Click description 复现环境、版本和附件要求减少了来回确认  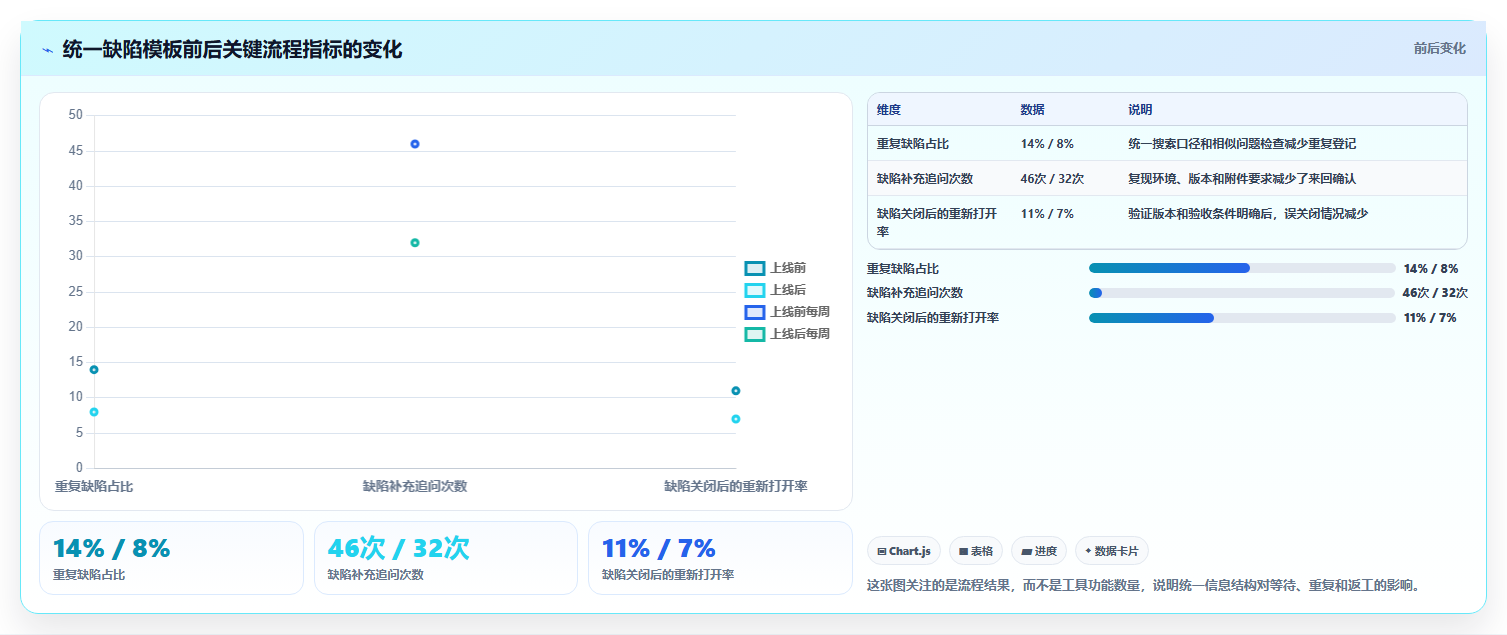click(x=1242, y=179)
